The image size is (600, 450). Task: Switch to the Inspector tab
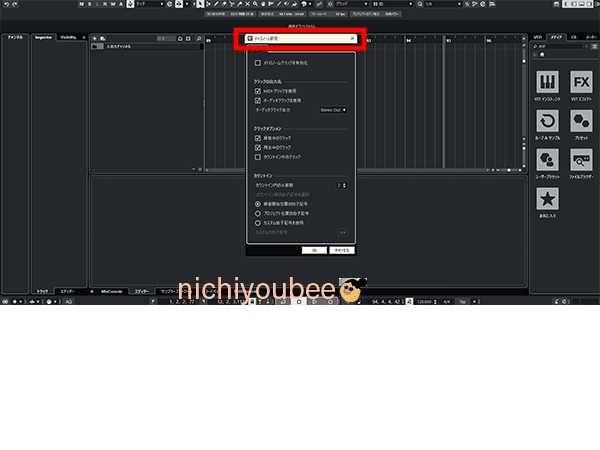click(x=43, y=37)
